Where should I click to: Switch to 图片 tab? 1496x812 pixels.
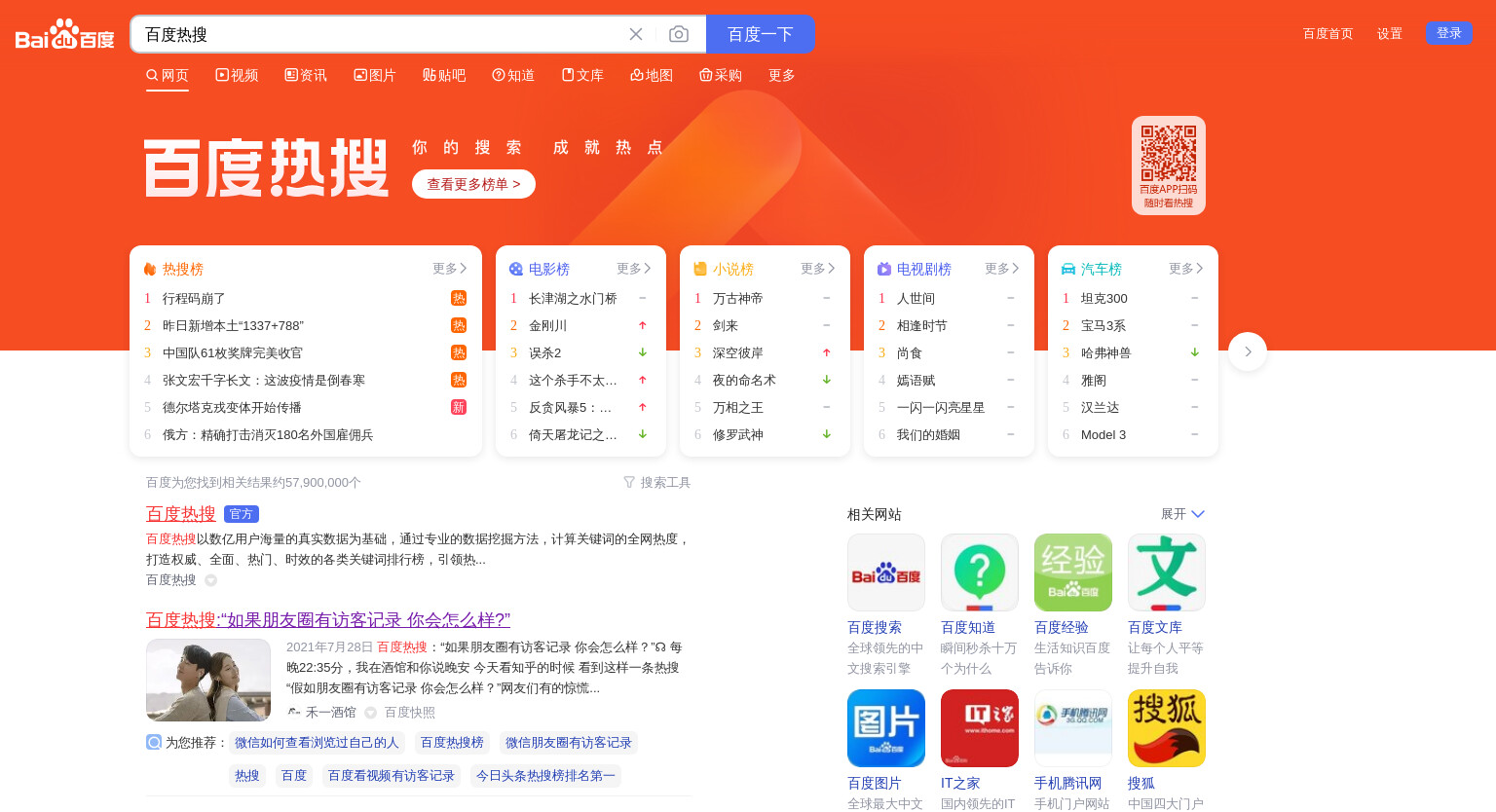pos(375,75)
